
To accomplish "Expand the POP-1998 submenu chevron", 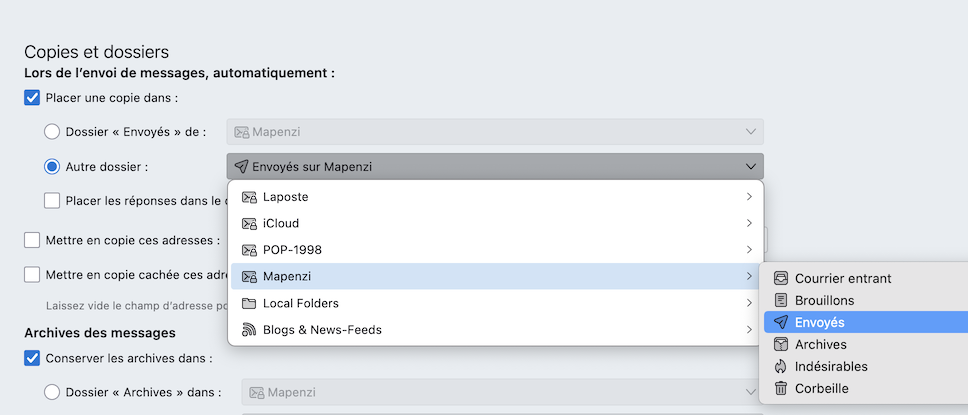I will [x=749, y=250].
